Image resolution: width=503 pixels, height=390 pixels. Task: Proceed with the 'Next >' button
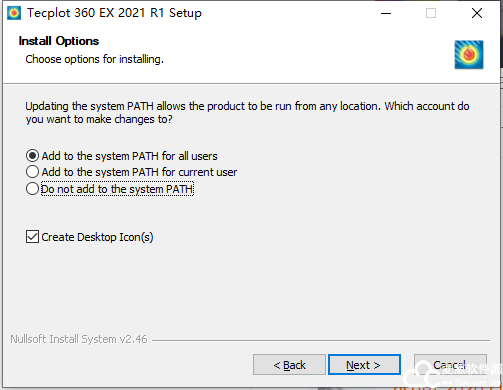[364, 365]
